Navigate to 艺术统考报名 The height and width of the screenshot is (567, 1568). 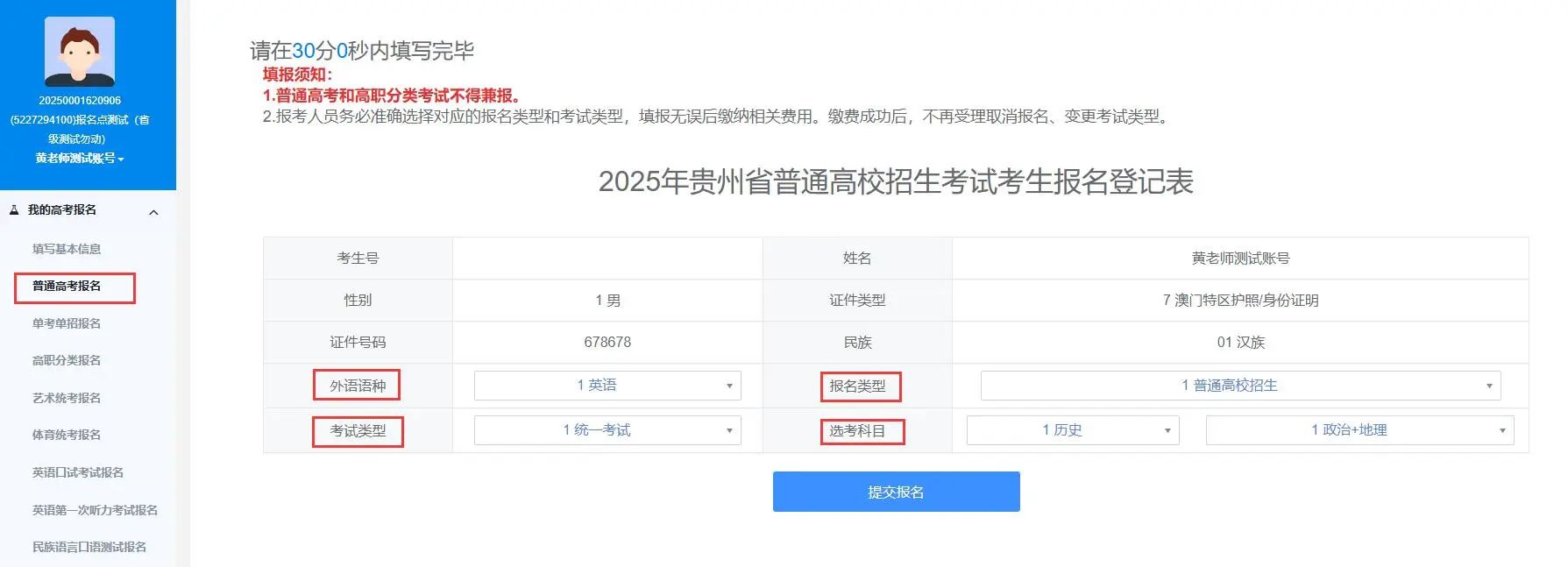click(x=67, y=398)
